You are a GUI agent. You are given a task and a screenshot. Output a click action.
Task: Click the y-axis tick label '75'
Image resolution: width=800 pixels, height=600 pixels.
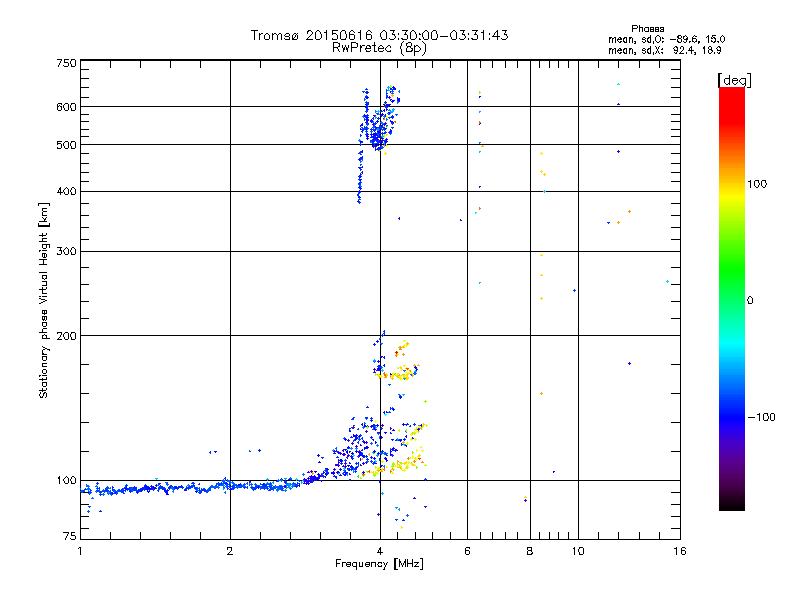tap(70, 536)
